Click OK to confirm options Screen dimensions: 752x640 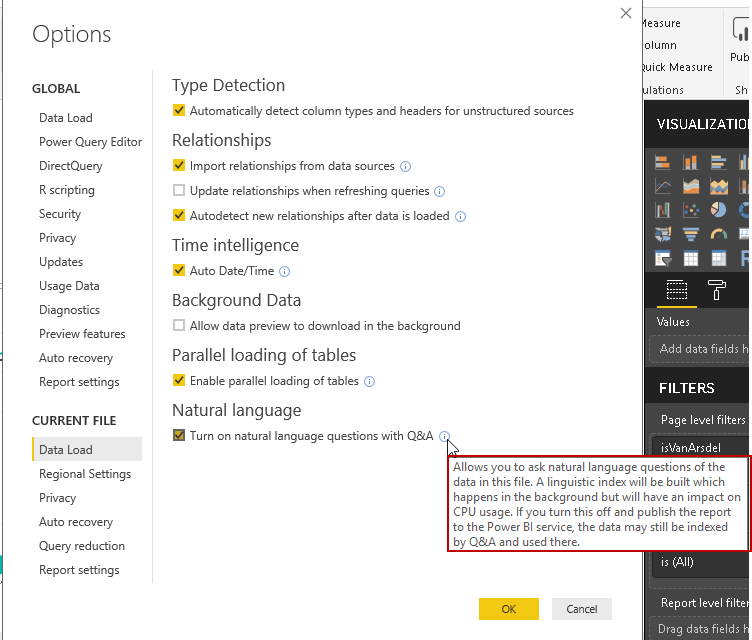[x=508, y=609]
